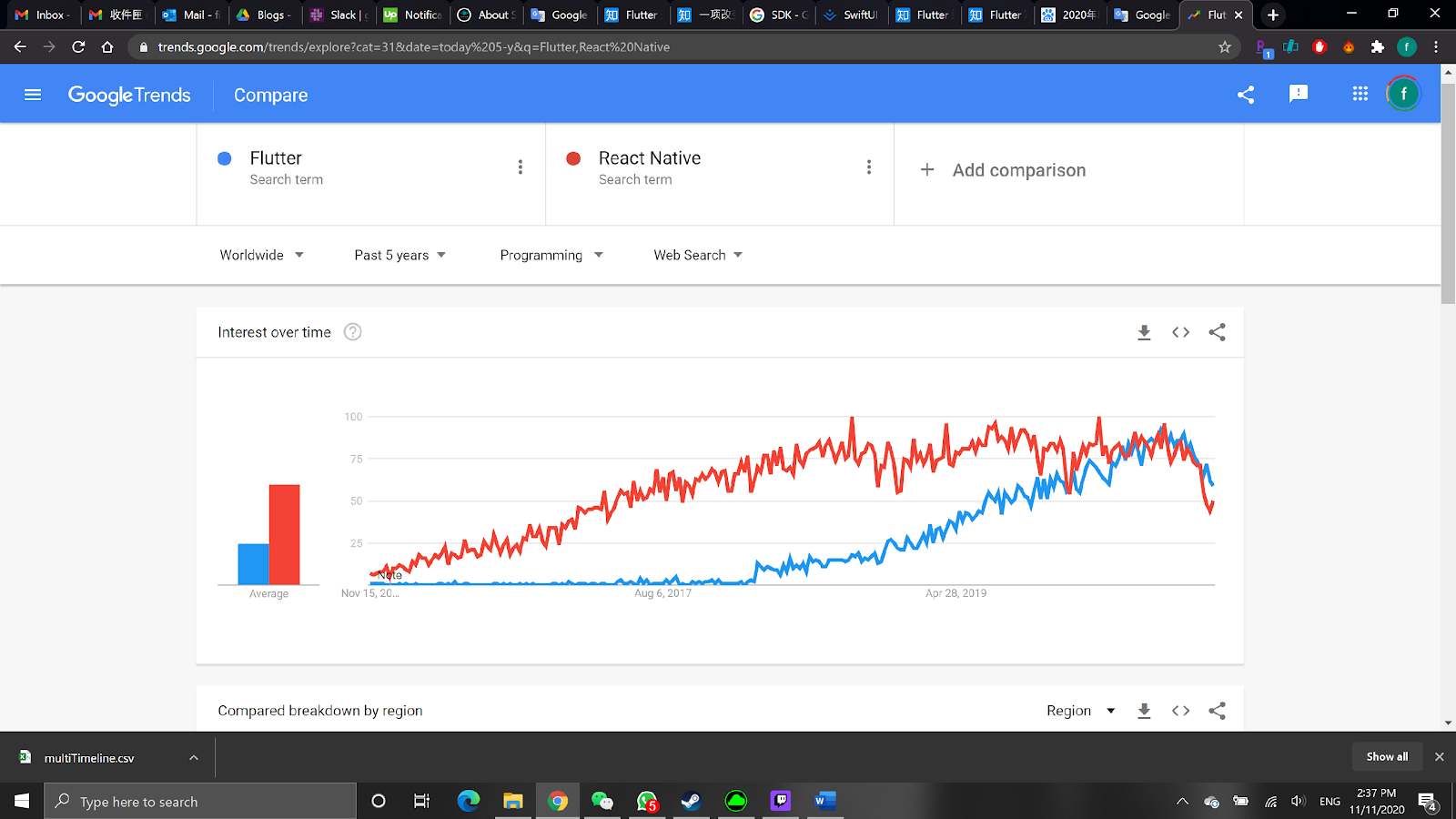Add a comparison search term
1456x819 pixels.
point(1003,170)
